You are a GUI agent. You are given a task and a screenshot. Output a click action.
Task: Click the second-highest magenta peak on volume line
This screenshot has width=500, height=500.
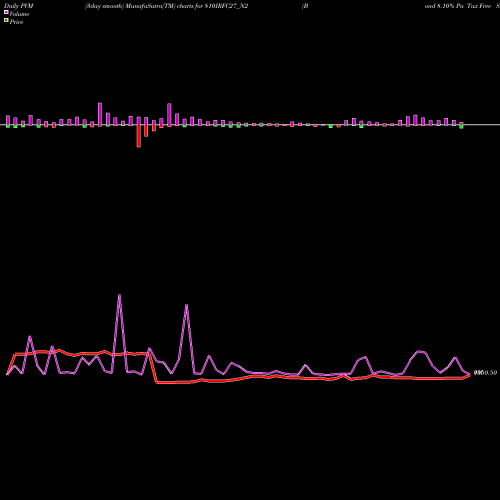click(186, 305)
